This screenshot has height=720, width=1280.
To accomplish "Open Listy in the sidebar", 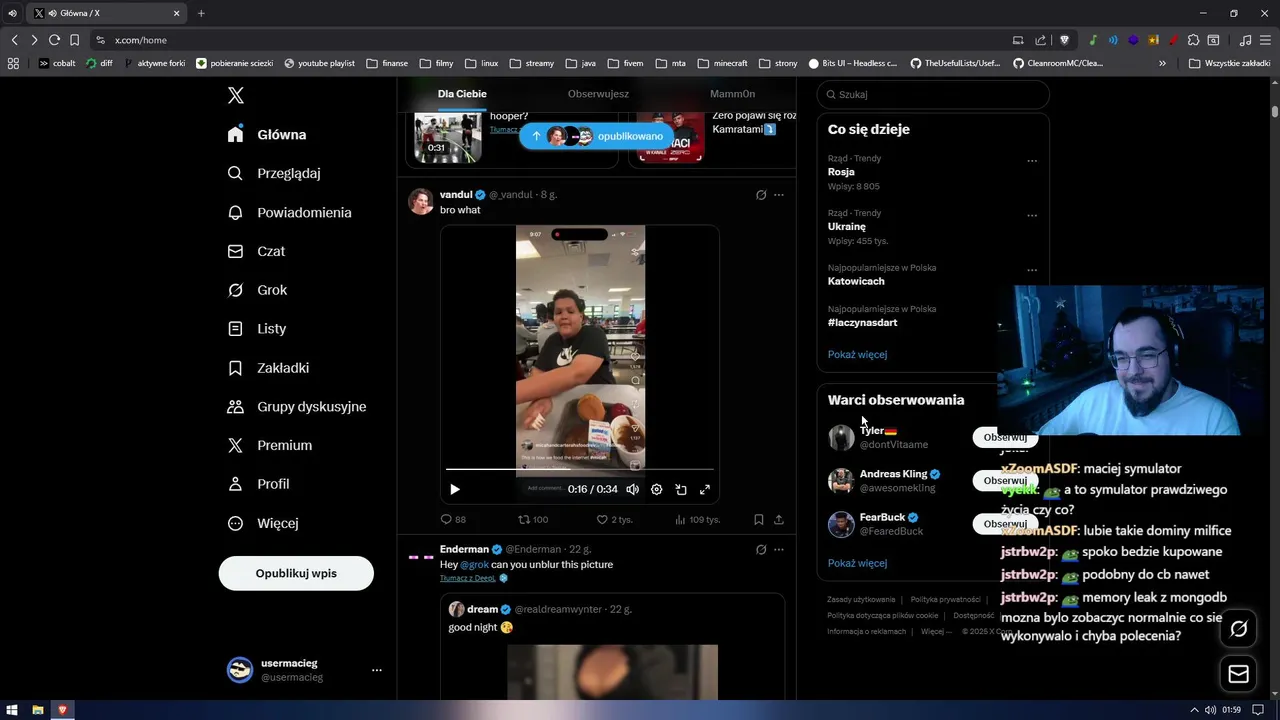I will pos(256,328).
